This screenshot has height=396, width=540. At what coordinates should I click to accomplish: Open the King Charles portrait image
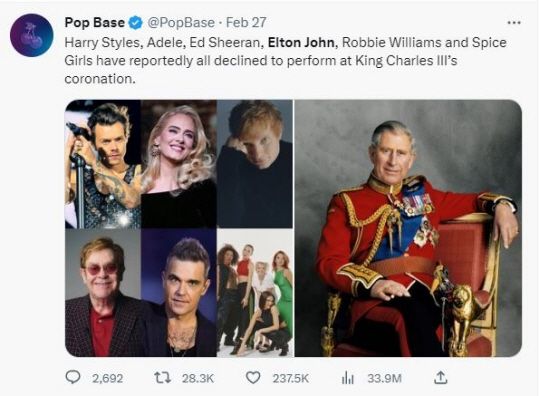408,228
